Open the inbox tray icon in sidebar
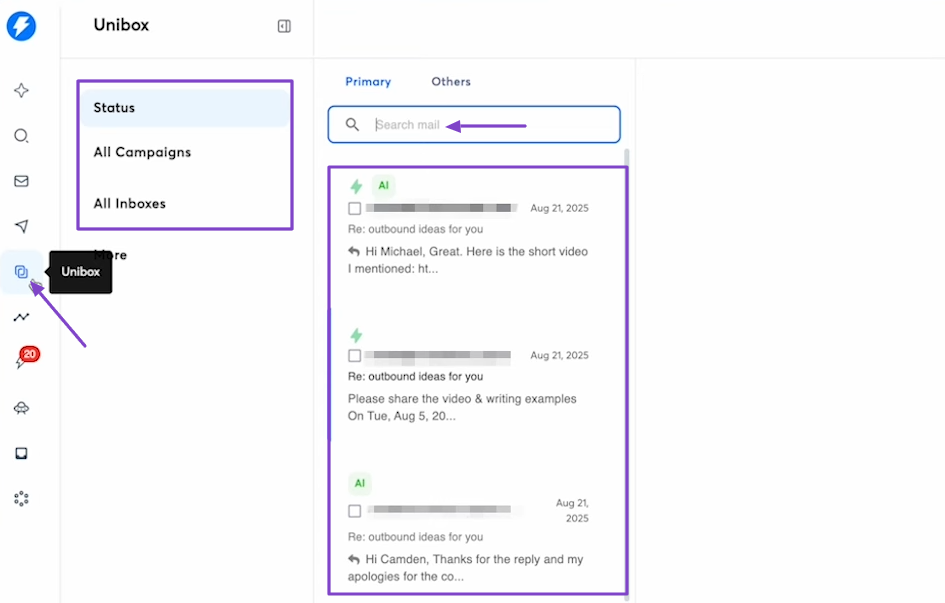The image size is (945, 603). pos(21,453)
